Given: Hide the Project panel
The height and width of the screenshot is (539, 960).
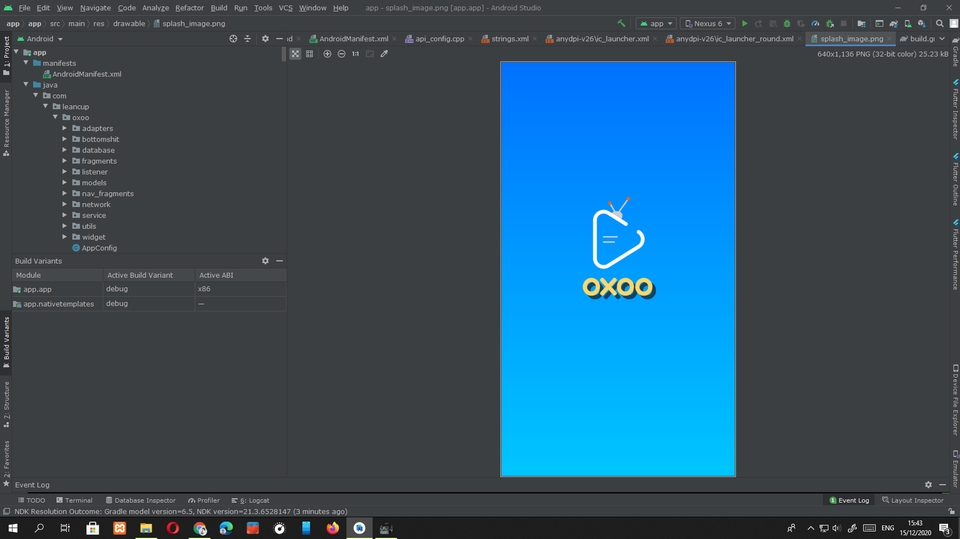Looking at the screenshot, I should point(279,39).
